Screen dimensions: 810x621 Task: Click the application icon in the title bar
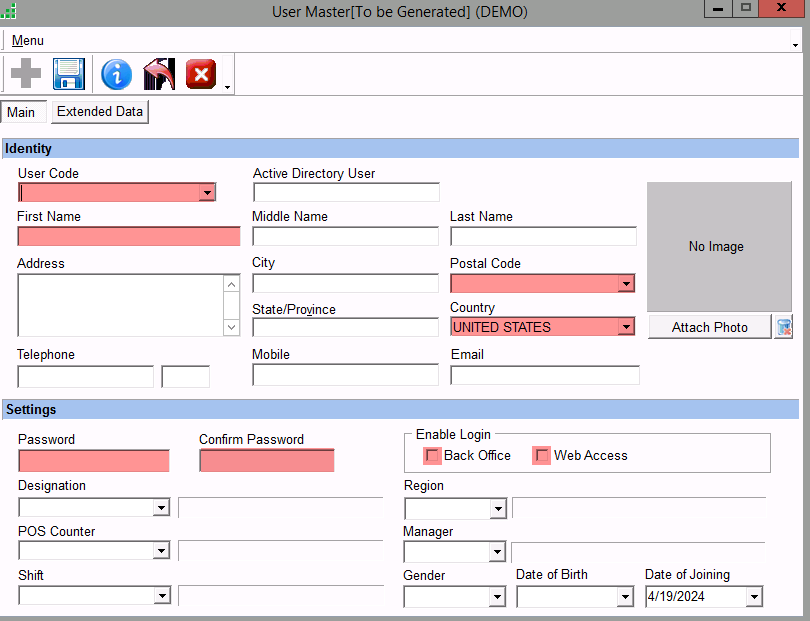9,12
